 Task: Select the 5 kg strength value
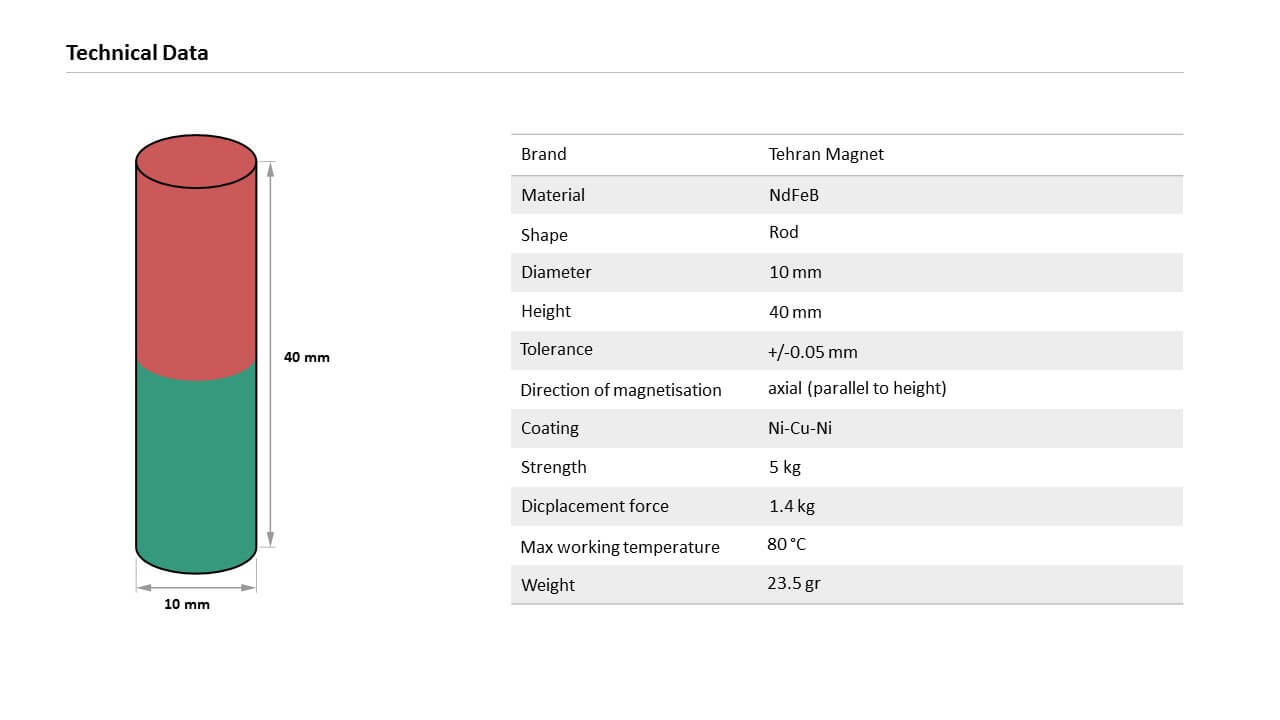coord(785,467)
